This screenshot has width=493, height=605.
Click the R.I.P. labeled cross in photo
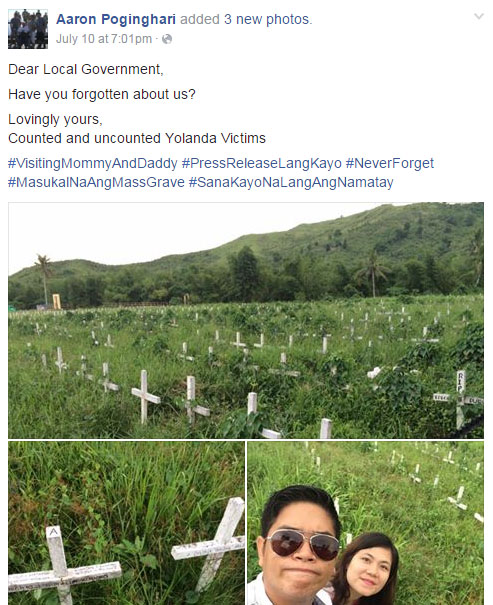coord(461,399)
